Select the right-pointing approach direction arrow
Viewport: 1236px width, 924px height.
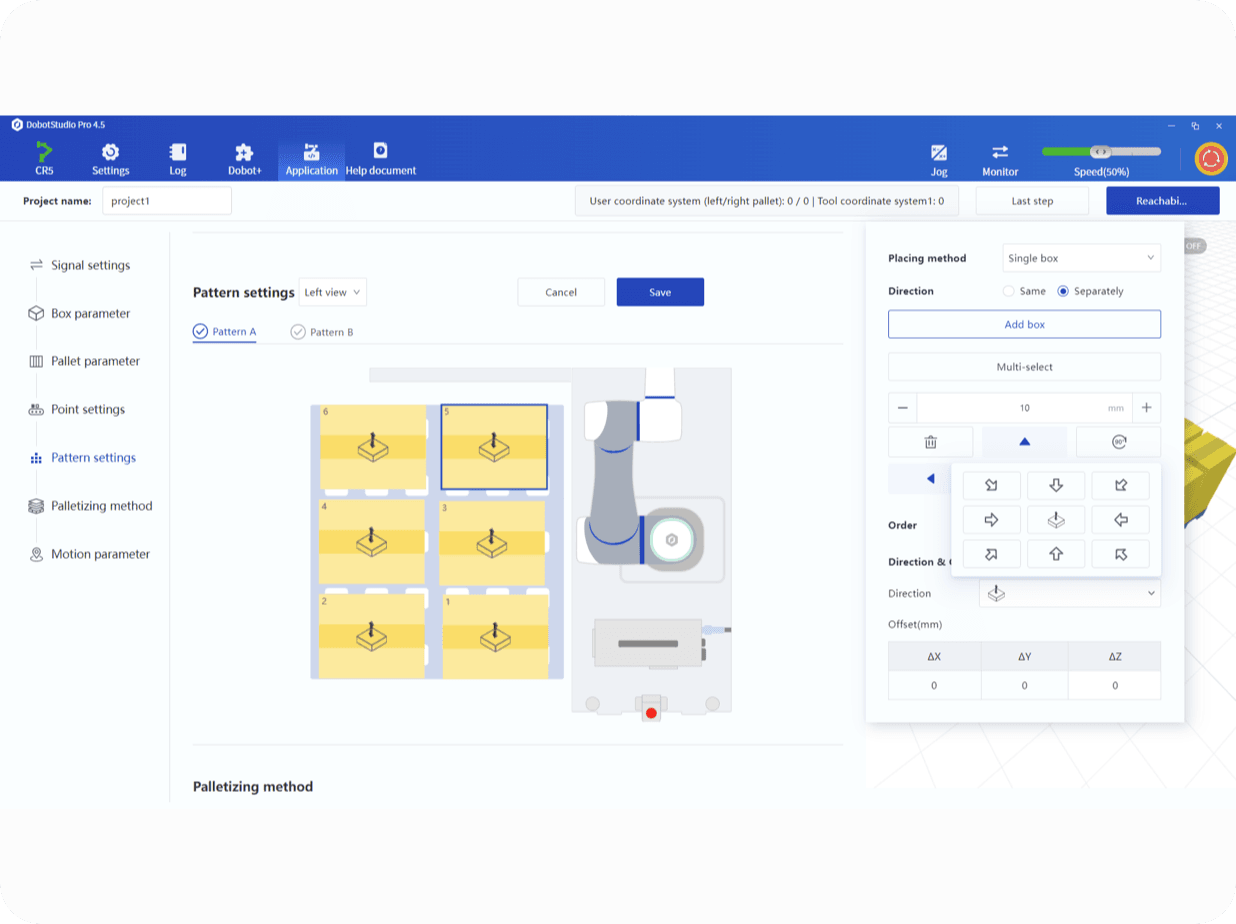point(991,520)
